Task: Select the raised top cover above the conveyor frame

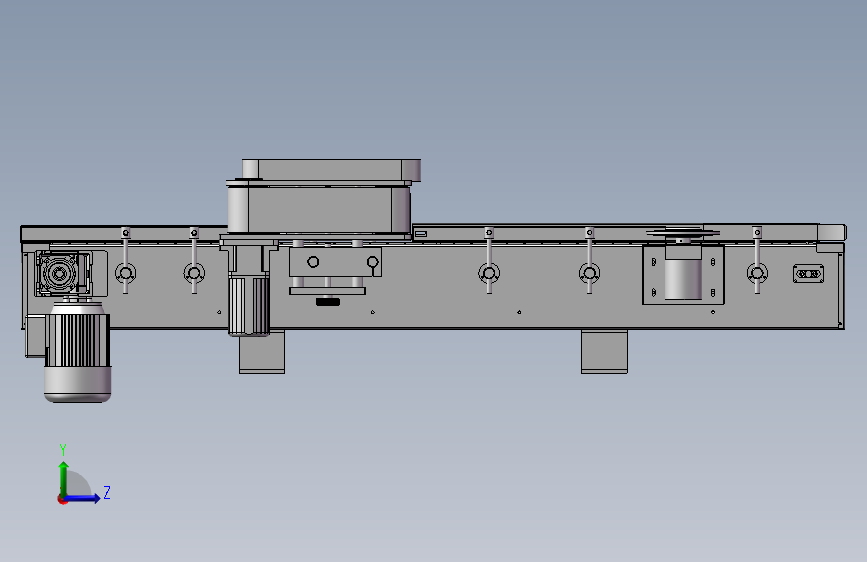Action: [x=331, y=170]
